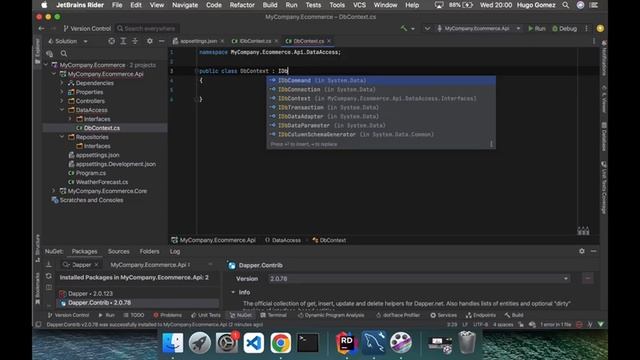
Task: Hide the NuGet panel
Action: (x=593, y=251)
